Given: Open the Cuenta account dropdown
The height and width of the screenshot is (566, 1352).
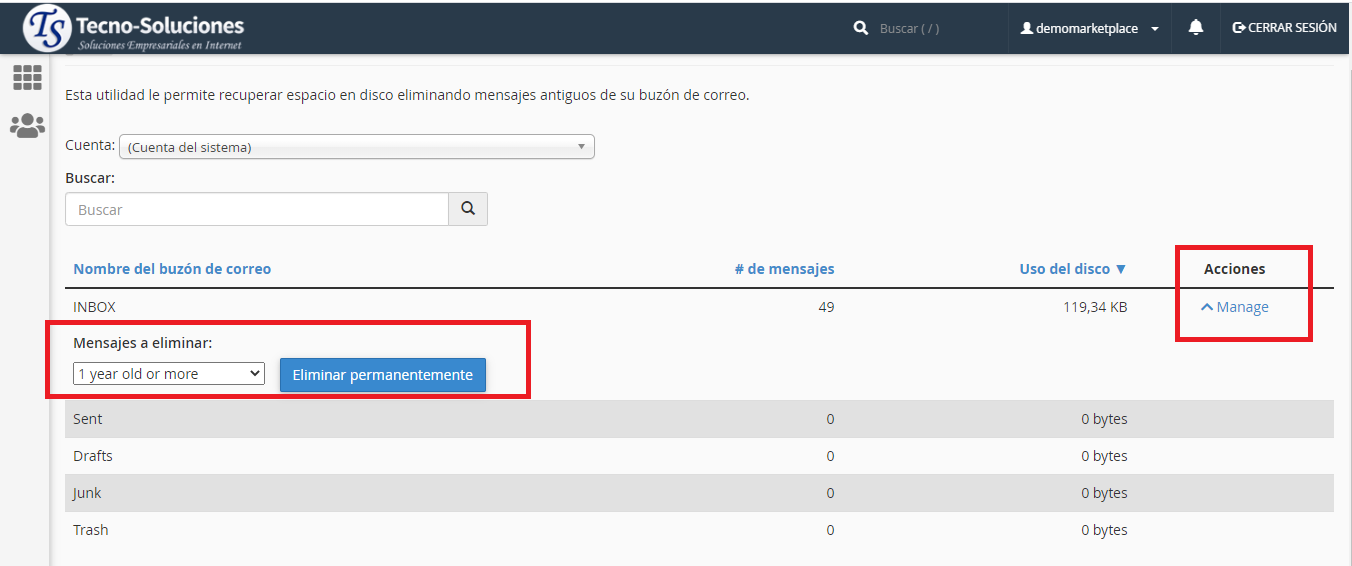Looking at the screenshot, I should [357, 147].
